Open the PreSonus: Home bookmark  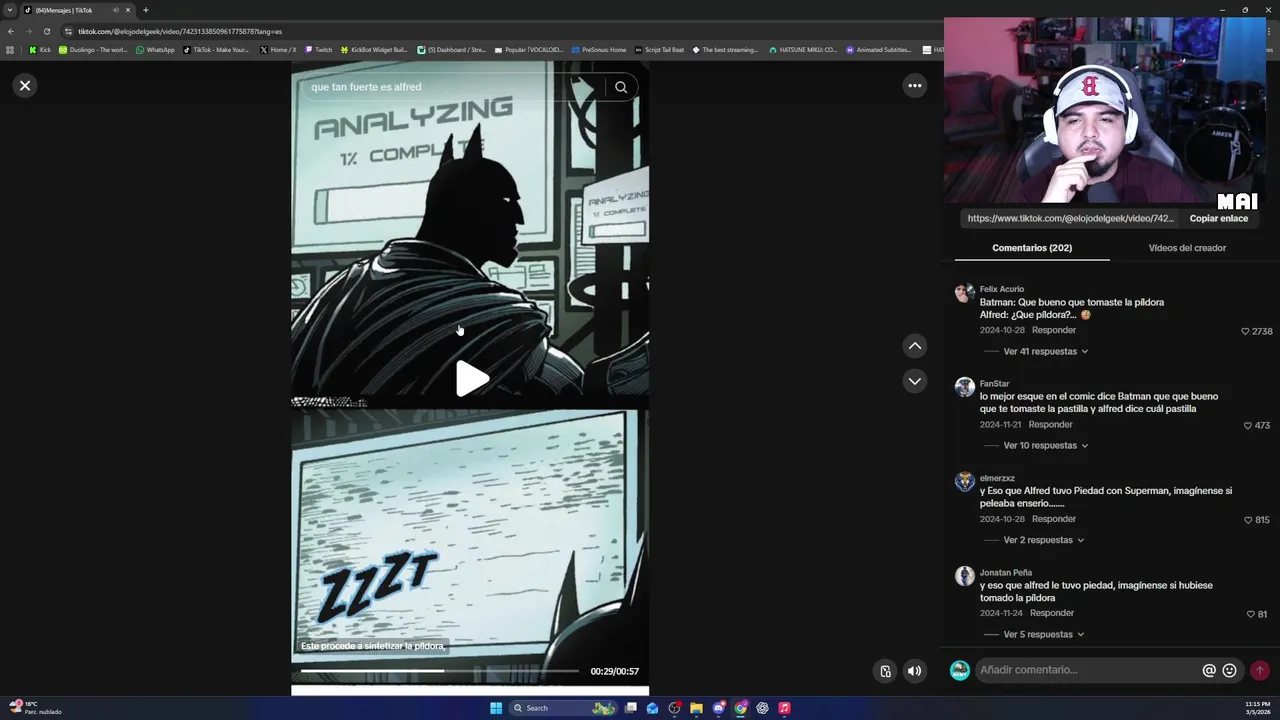[x=599, y=49]
